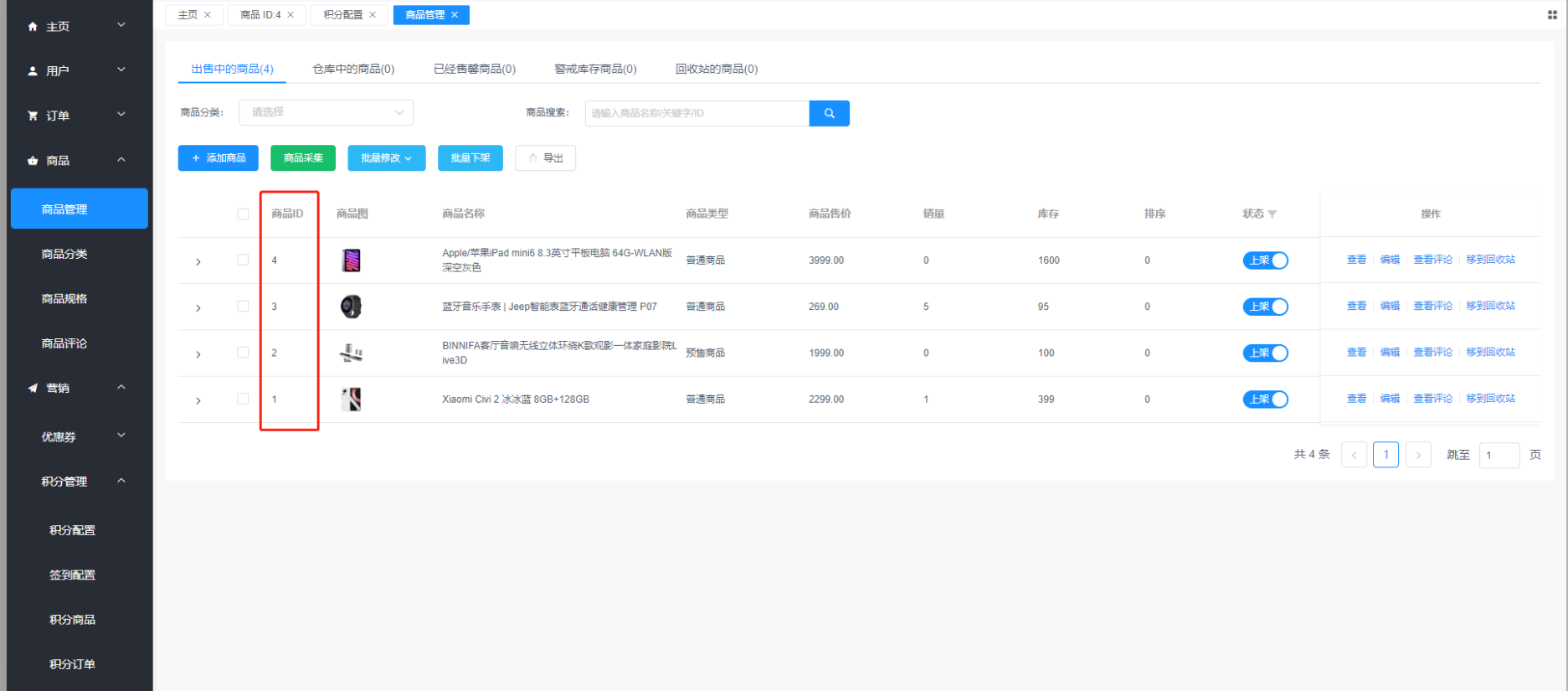Open the iPad mini6 product thumbnail
This screenshot has height=691, width=1568.
[351, 260]
